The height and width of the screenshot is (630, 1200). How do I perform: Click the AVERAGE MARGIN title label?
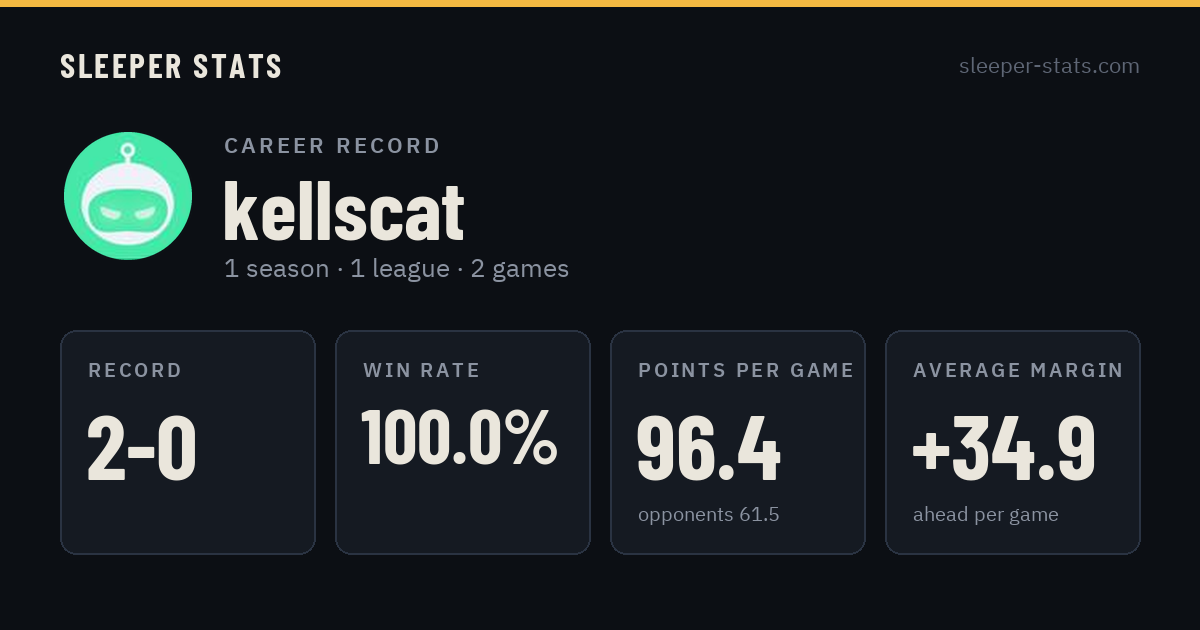[x=1018, y=371]
